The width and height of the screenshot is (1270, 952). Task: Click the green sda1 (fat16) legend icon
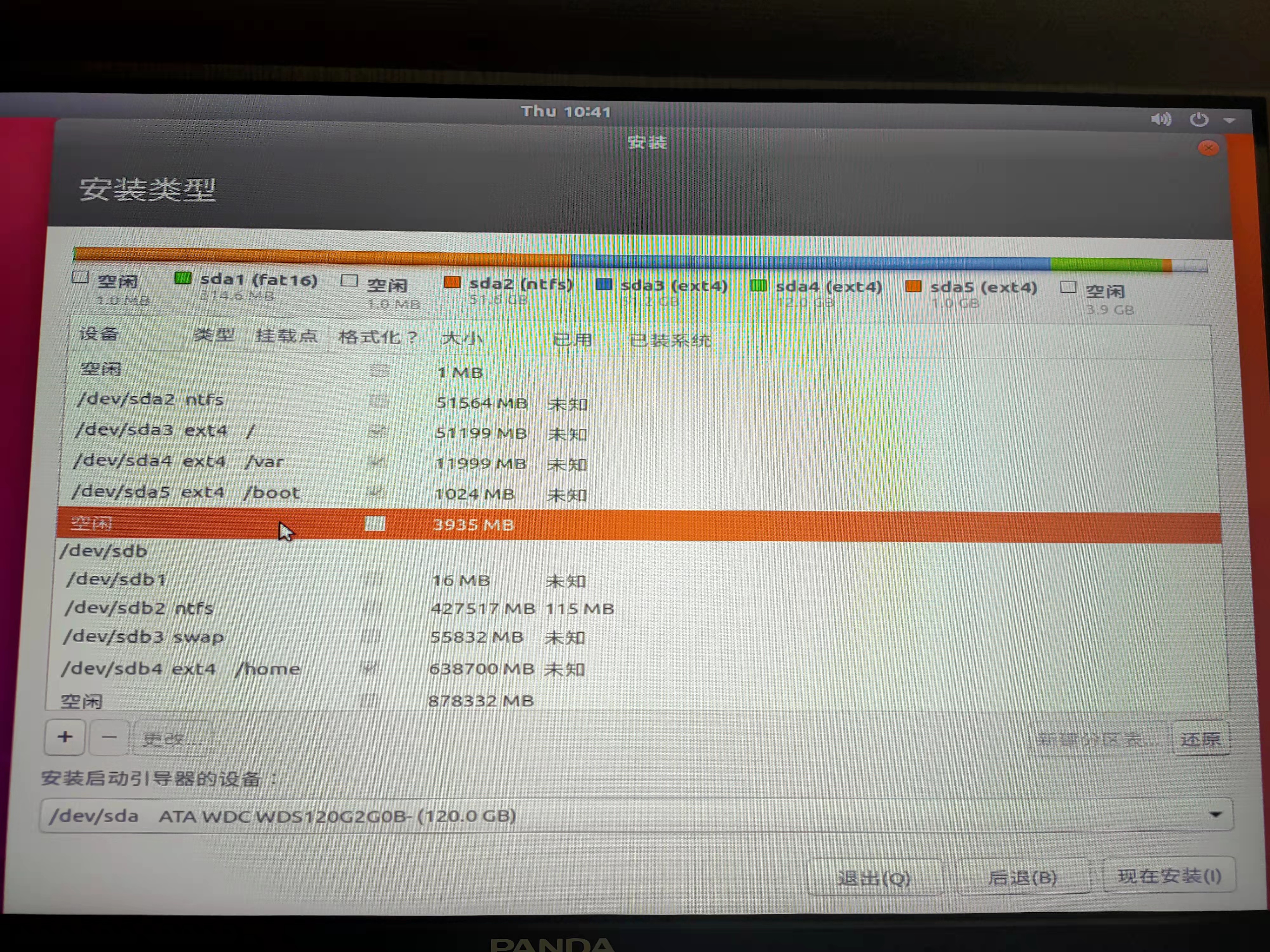183,278
